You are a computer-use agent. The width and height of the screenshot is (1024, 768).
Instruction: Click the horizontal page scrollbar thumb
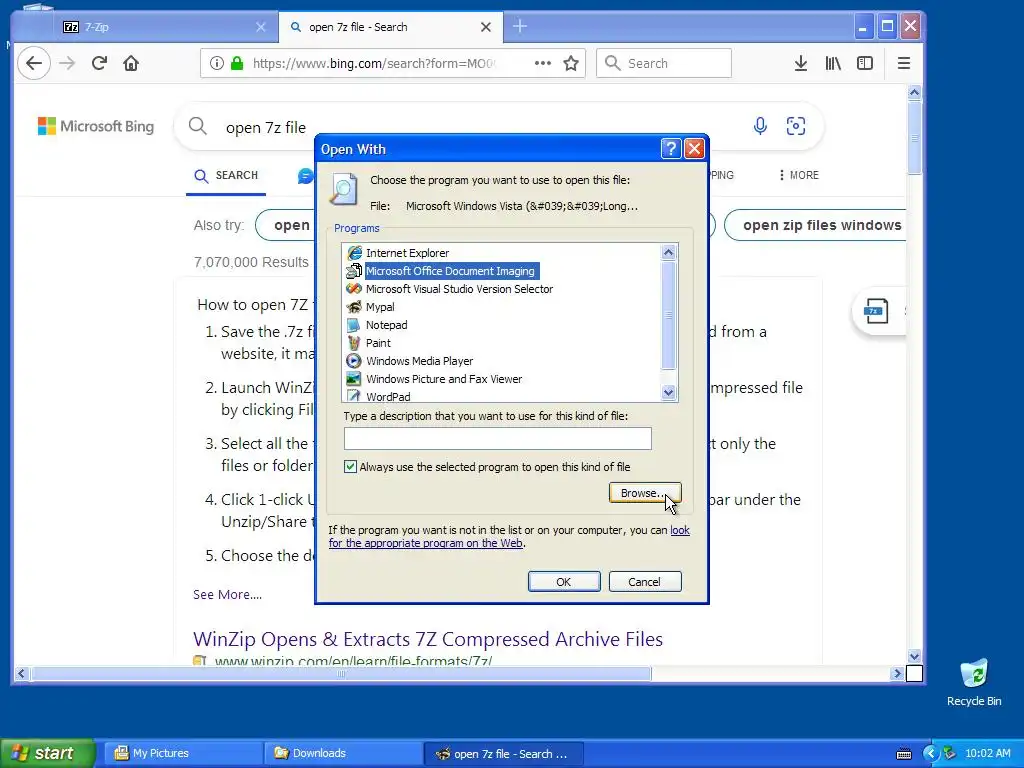(x=341, y=673)
